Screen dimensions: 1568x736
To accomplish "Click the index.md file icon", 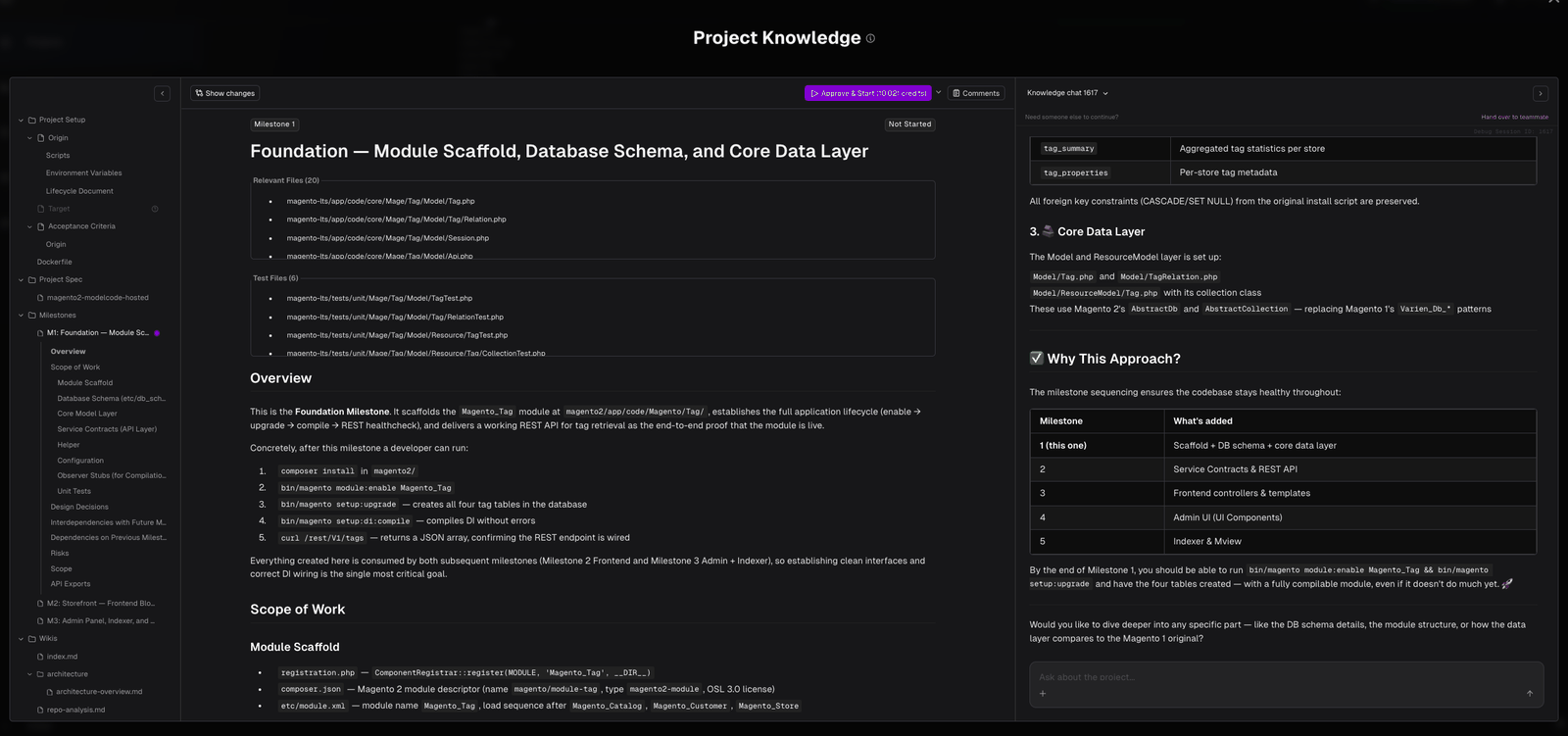I will click(40, 657).
